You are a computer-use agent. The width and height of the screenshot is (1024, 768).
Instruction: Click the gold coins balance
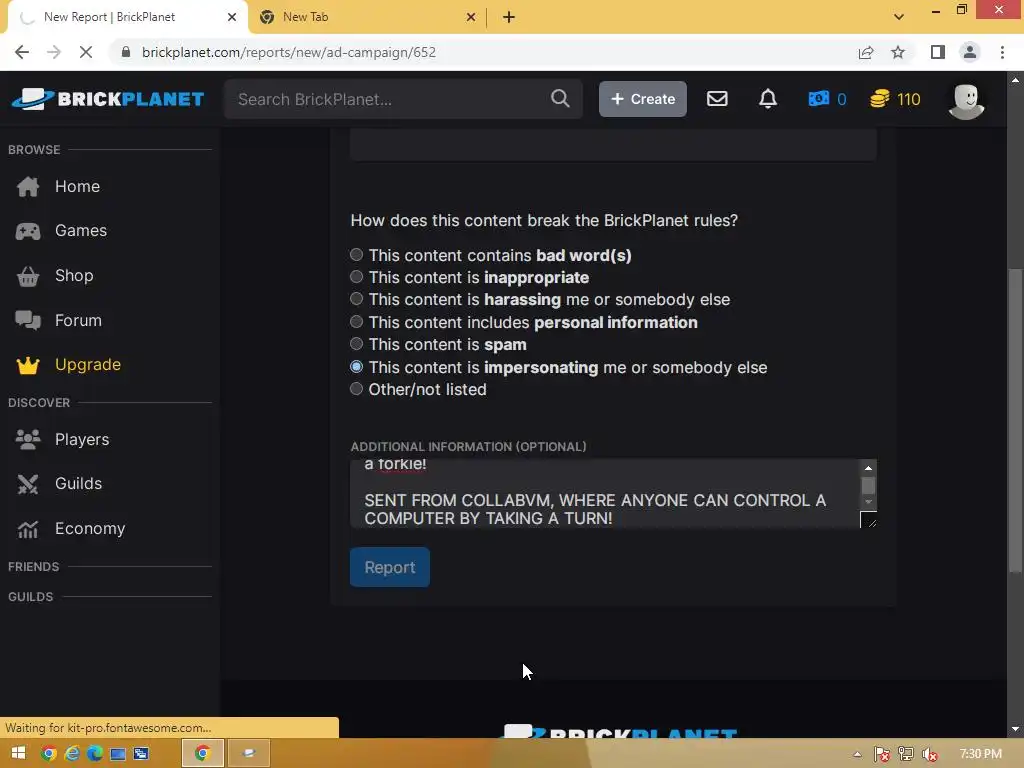pos(895,99)
